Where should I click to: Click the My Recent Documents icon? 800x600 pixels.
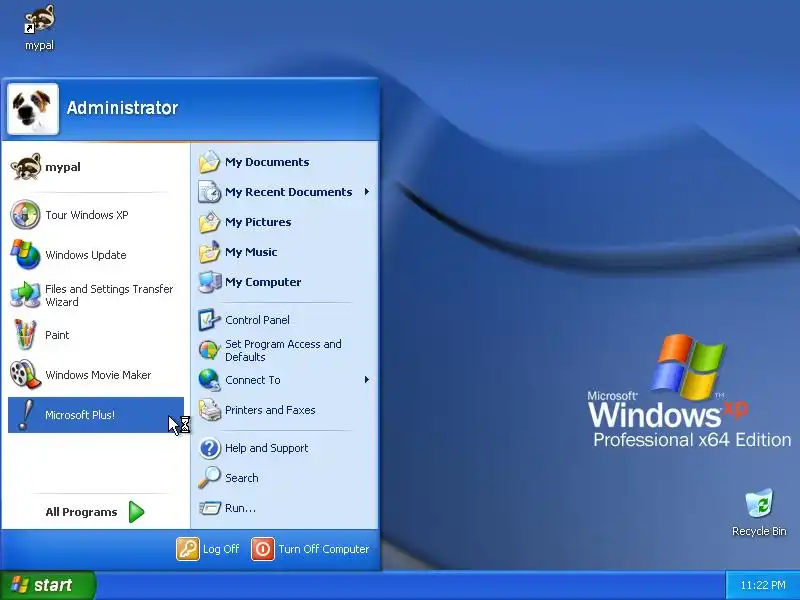pyautogui.click(x=209, y=192)
